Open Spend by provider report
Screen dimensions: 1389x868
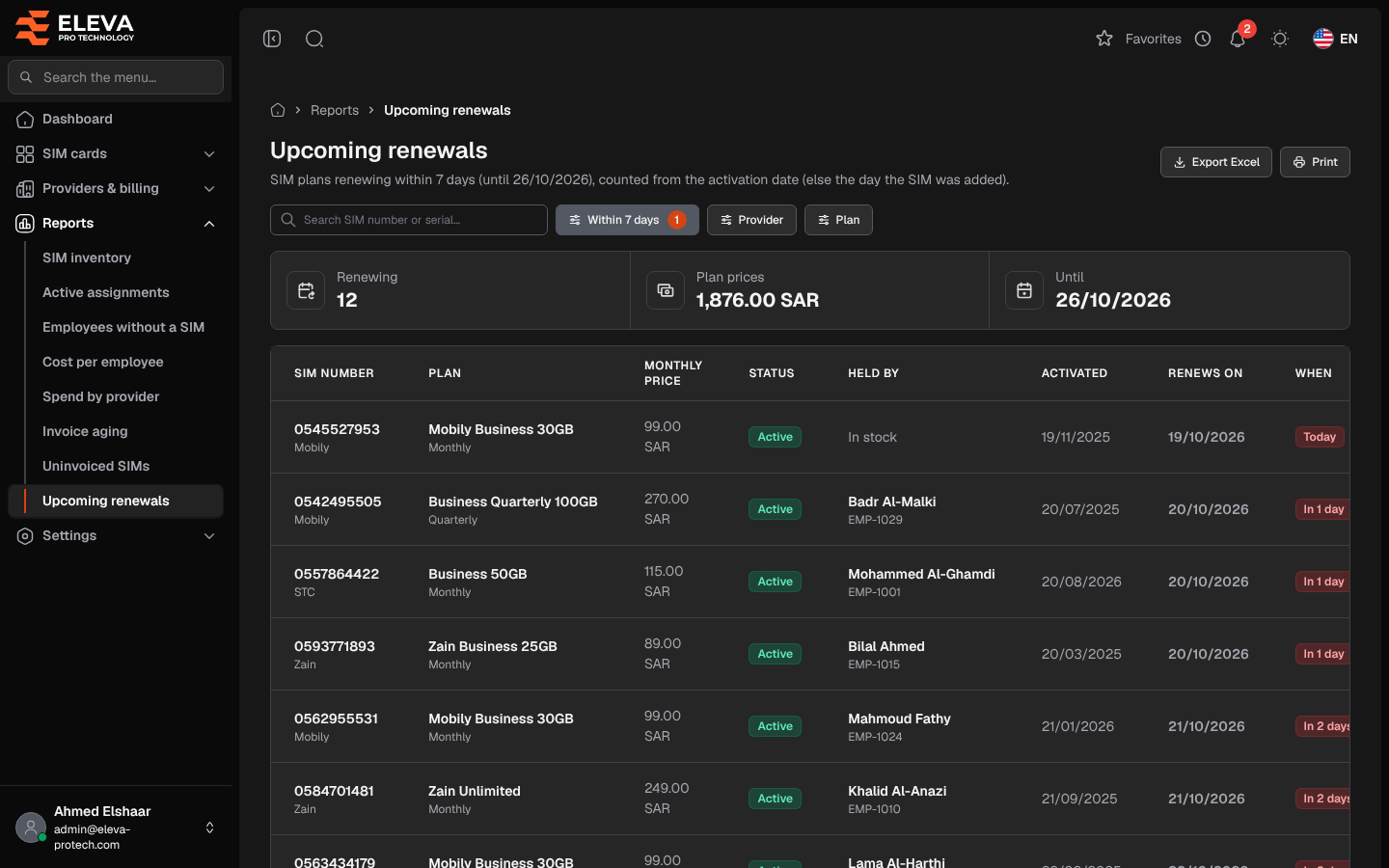coord(101,396)
